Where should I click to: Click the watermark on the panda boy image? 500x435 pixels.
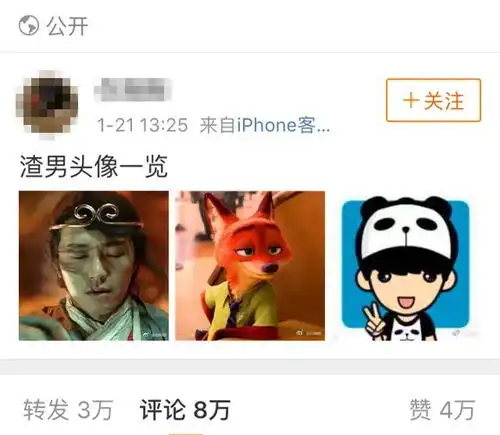(465, 333)
